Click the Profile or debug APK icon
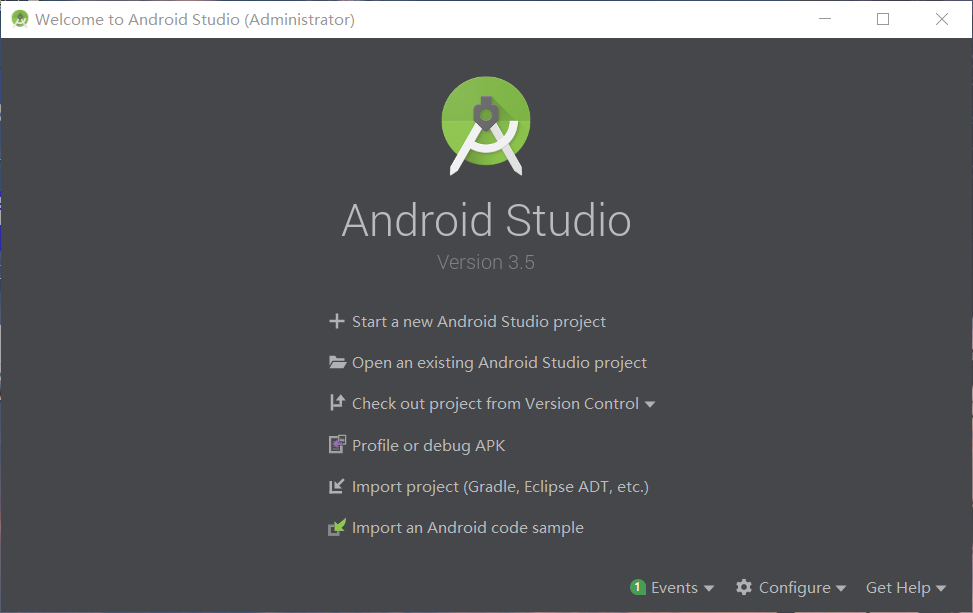This screenshot has width=973, height=613. (337, 444)
